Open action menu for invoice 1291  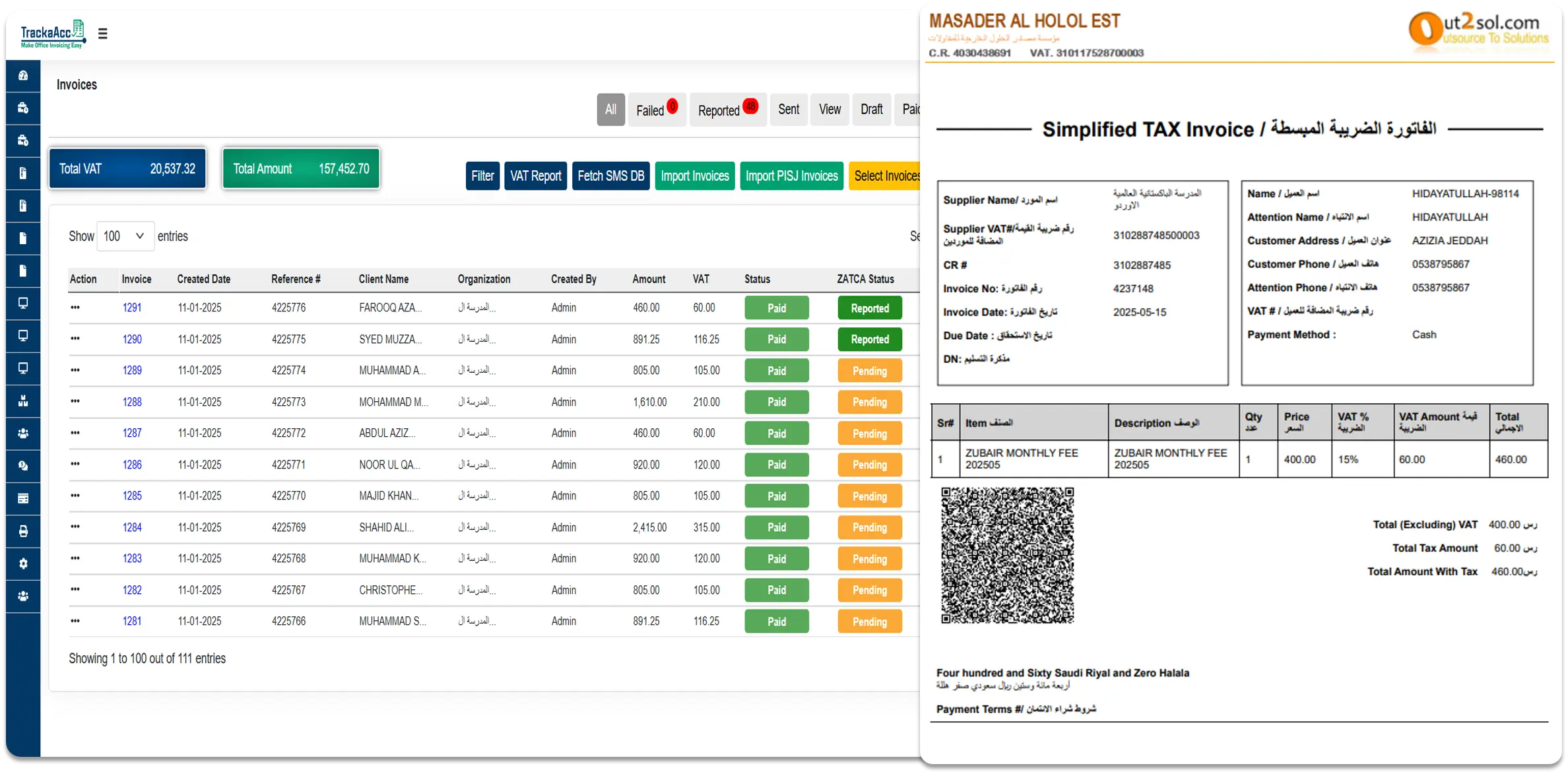pyautogui.click(x=75, y=307)
